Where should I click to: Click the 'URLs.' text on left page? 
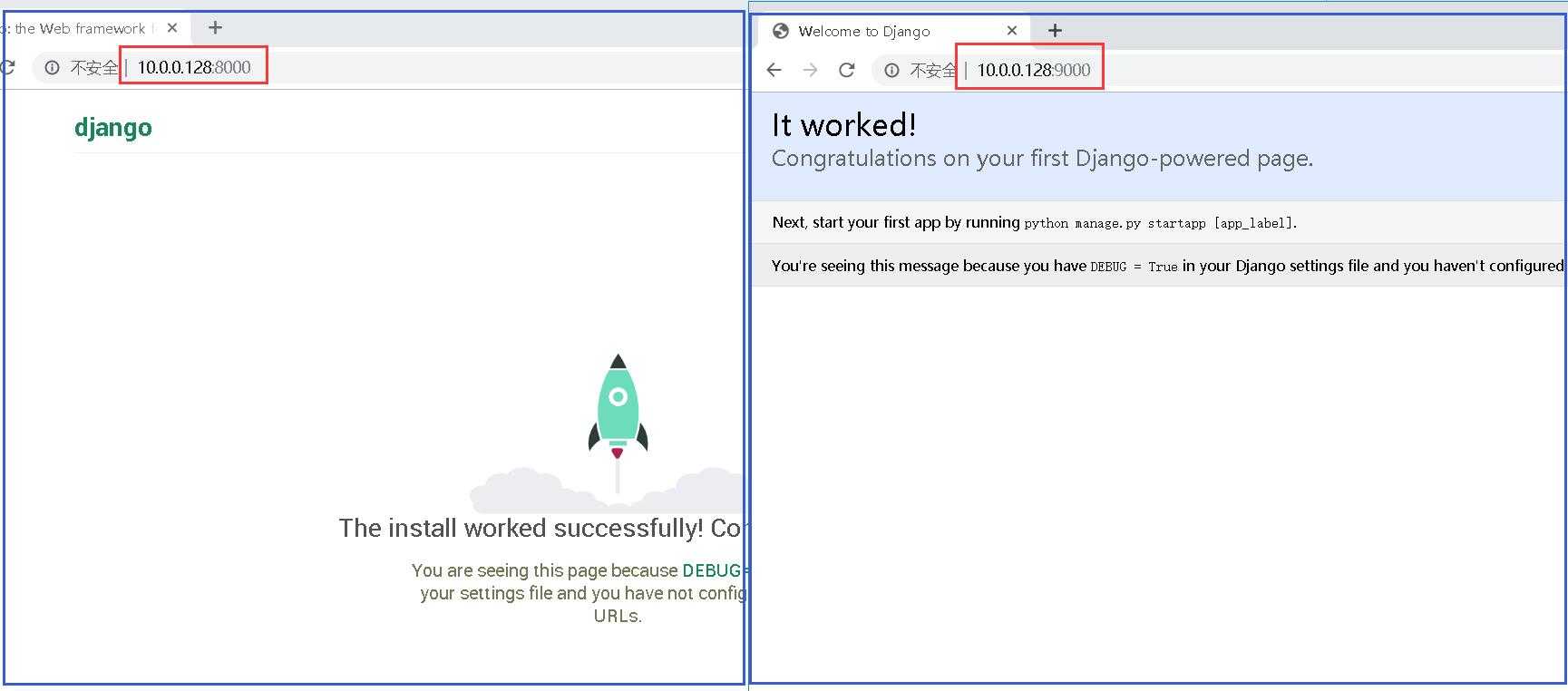(618, 616)
